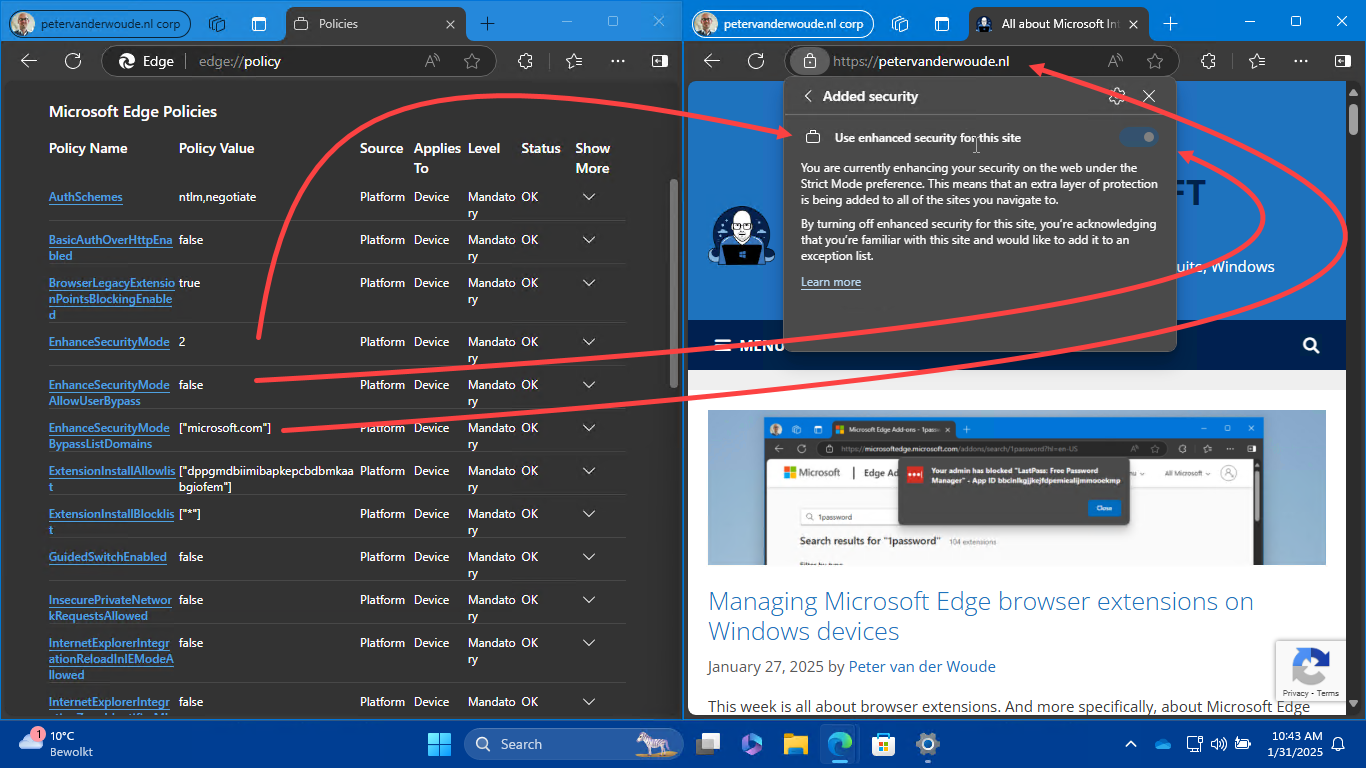This screenshot has height=768, width=1366.
Task: Open Favorites in left Edge window
Action: tap(574, 61)
